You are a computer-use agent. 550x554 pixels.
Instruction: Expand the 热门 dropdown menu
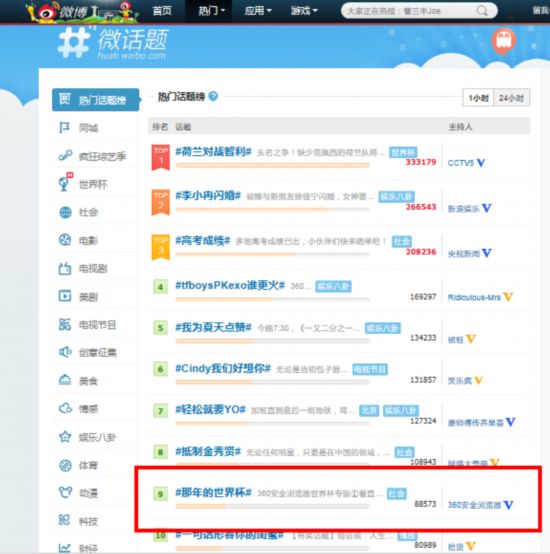pyautogui.click(x=211, y=11)
